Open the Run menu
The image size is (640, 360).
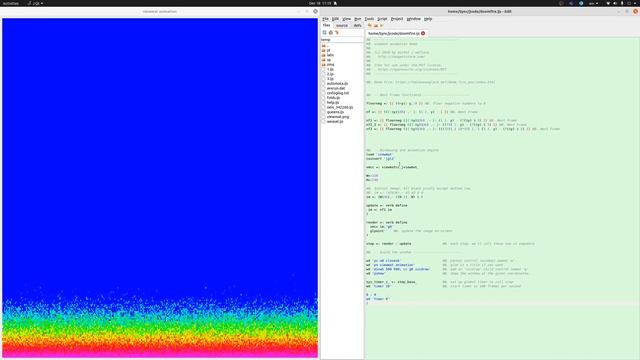[358, 19]
